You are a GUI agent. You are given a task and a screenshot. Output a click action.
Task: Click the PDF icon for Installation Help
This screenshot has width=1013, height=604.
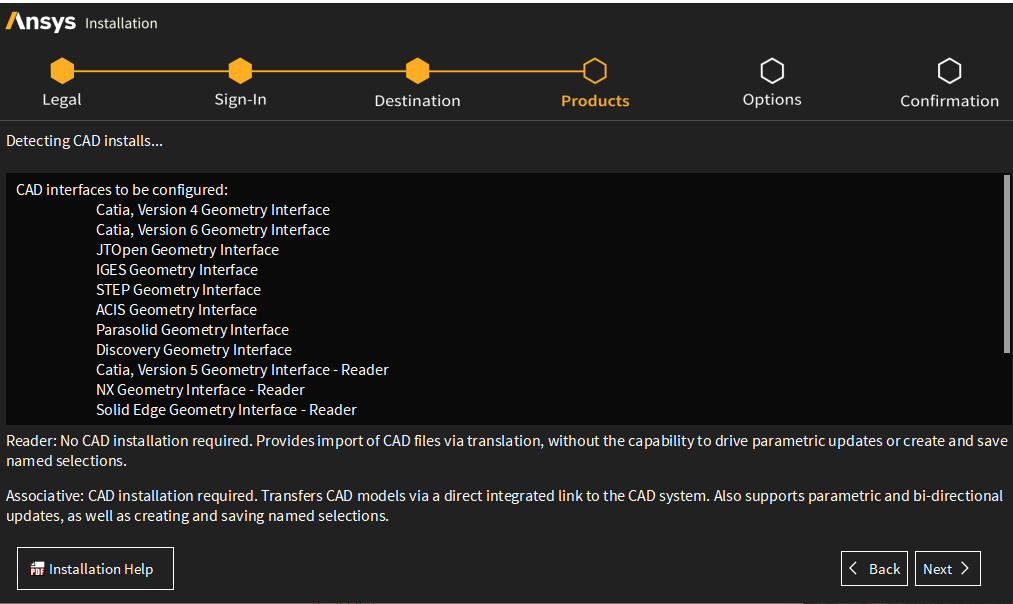pyautogui.click(x=37, y=569)
